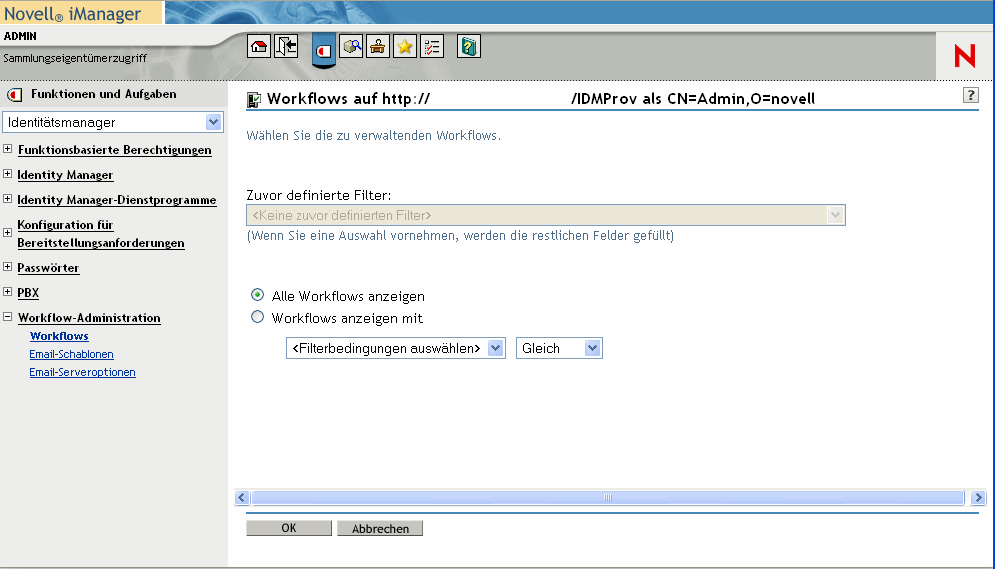This screenshot has width=995, height=569.
Task: Click Sammlungseigentümerzugriff text
Action: (75, 58)
